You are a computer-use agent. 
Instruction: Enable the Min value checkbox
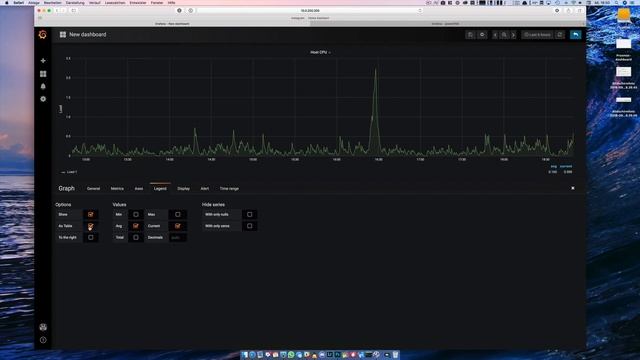[x=136, y=214]
